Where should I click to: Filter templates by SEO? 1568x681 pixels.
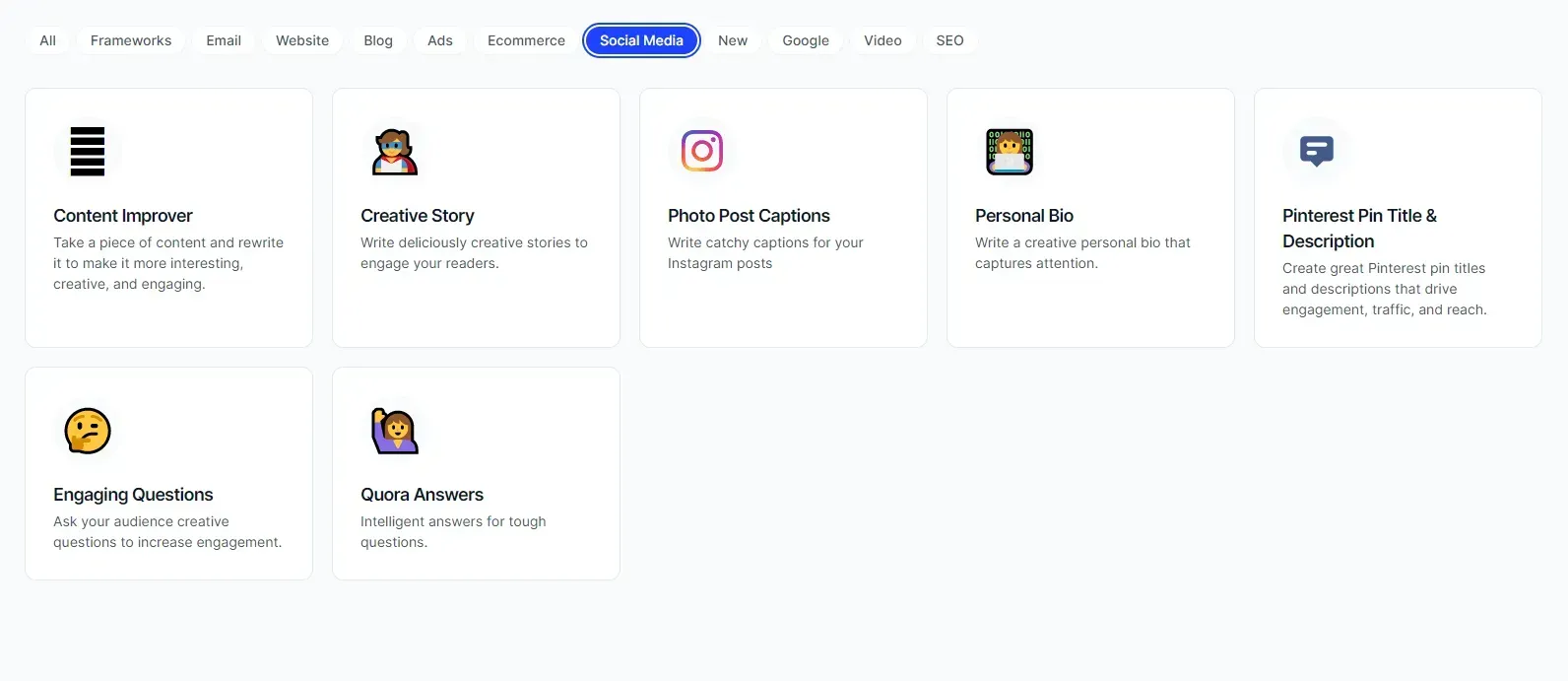pyautogui.click(x=949, y=40)
